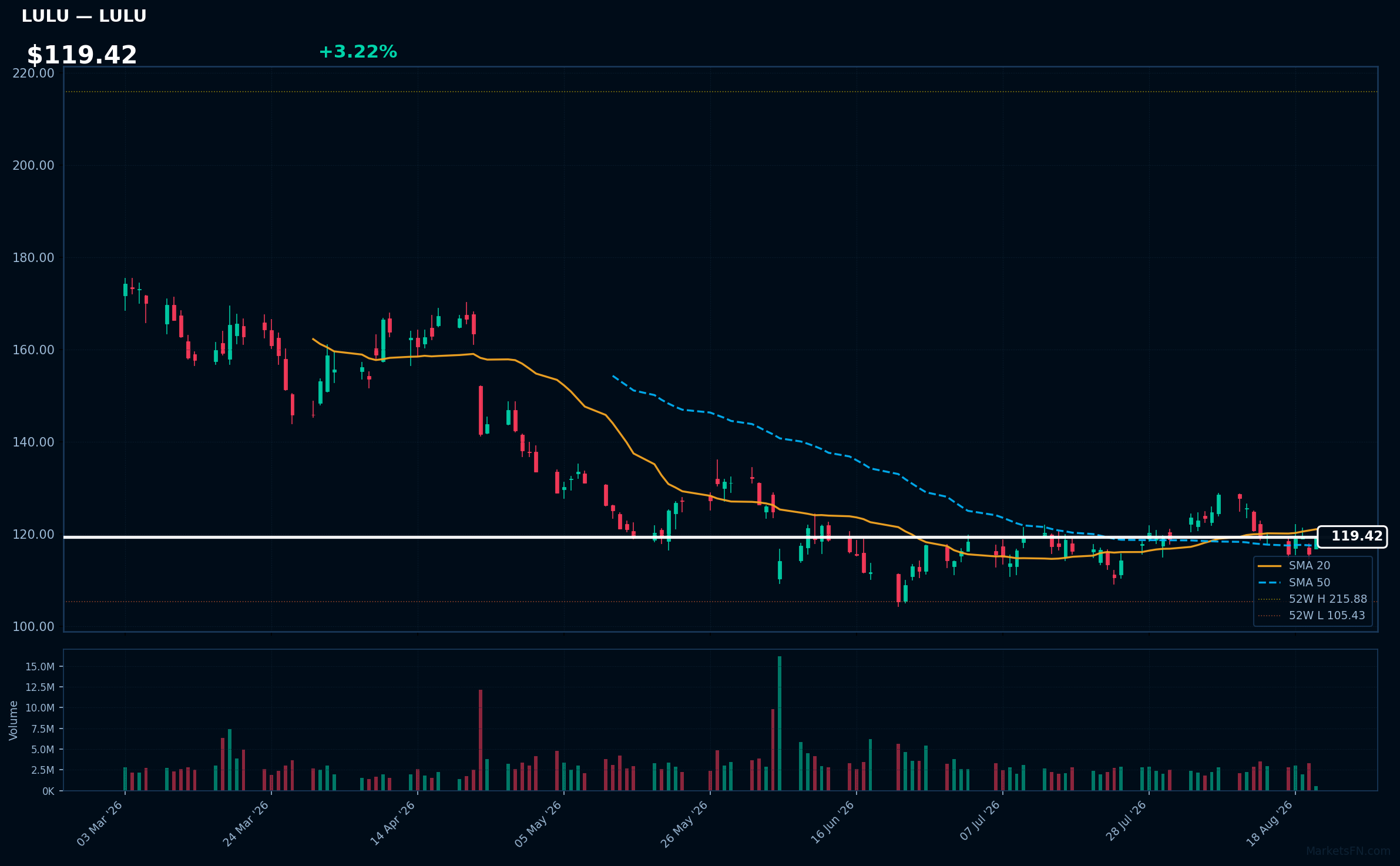Click the 119.42 current price label
Viewport: 1400px width, 866px height.
pyautogui.click(x=1352, y=536)
